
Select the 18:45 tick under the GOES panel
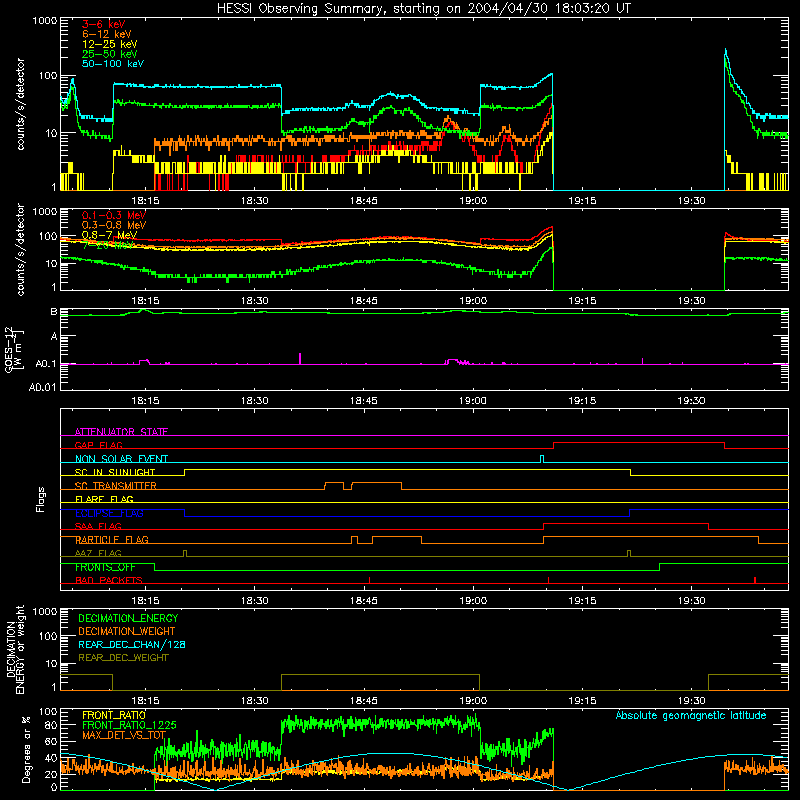[364, 401]
